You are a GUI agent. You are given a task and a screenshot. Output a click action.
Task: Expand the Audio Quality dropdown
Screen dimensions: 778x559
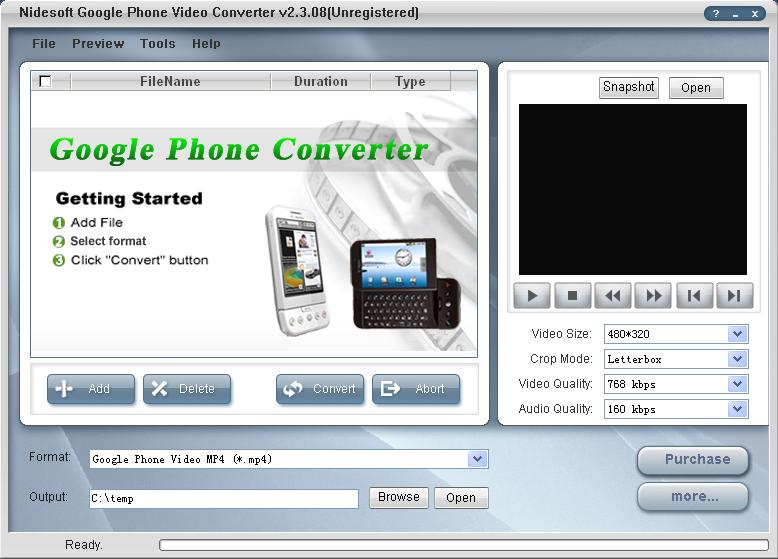(737, 409)
